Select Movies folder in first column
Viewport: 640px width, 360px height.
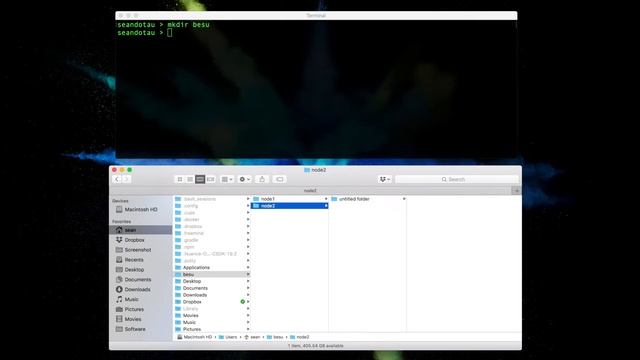[212, 316]
